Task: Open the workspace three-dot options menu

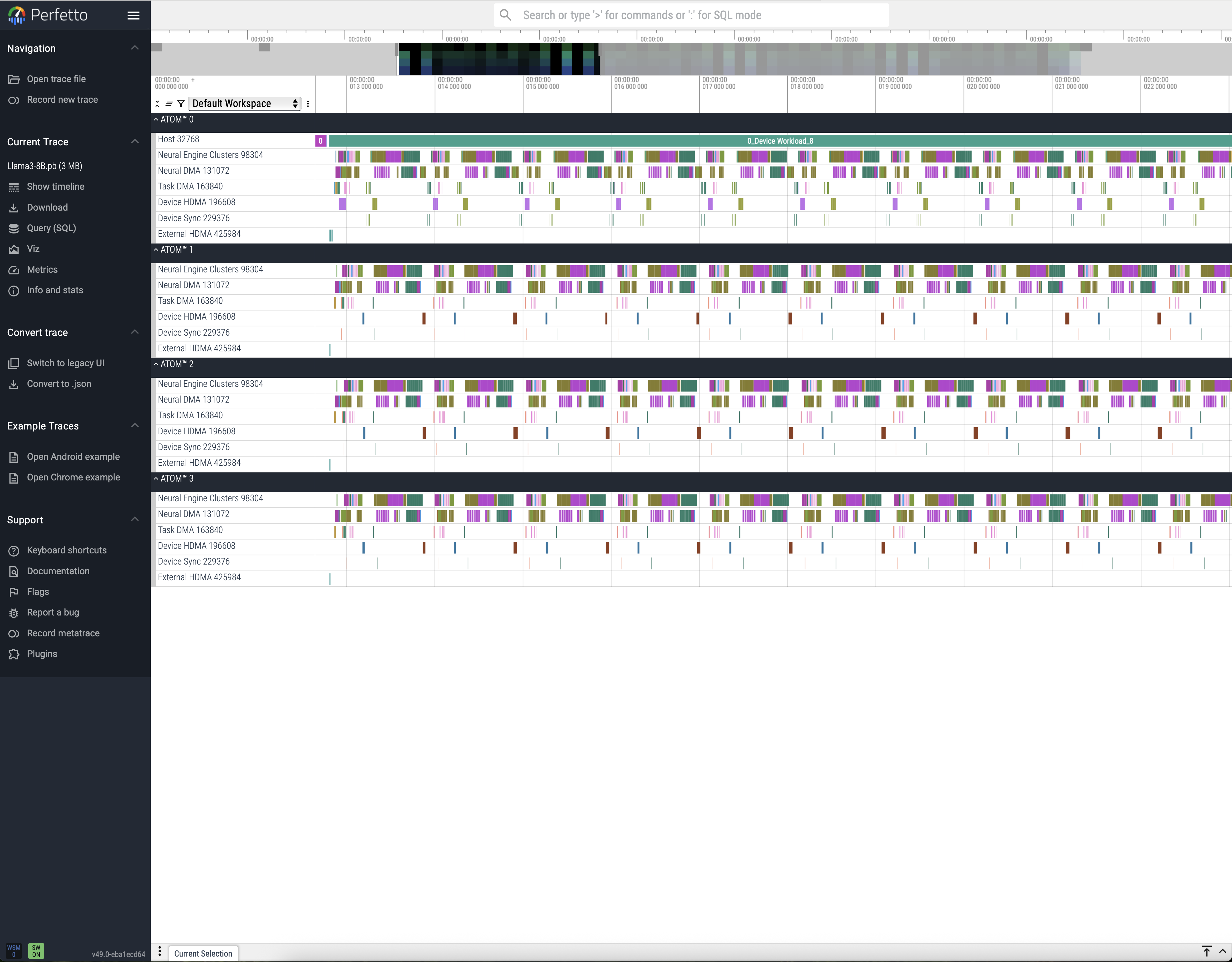Action: [x=308, y=104]
